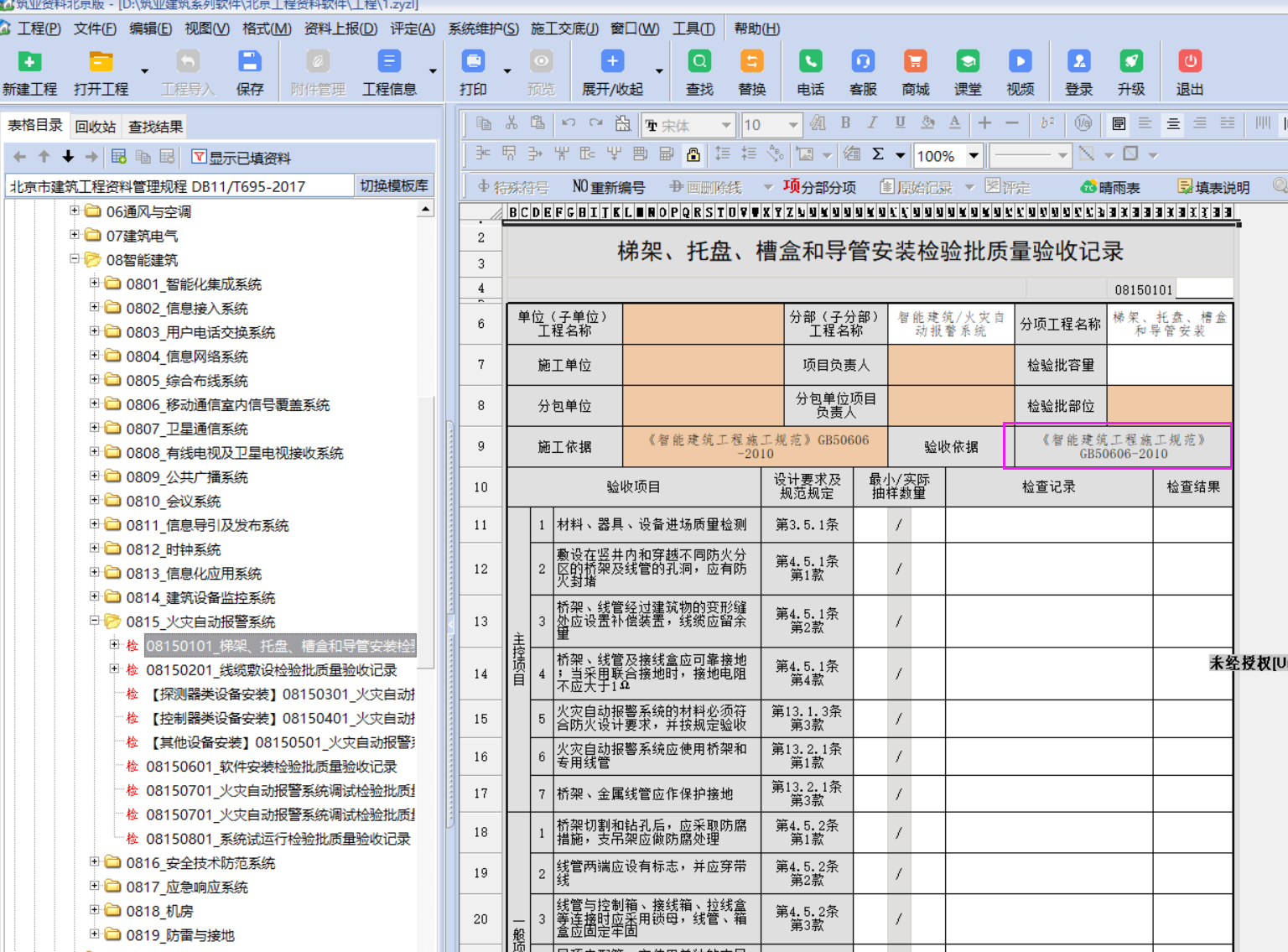Click the Sigma sum icon
The image size is (1288, 952).
coord(878,154)
